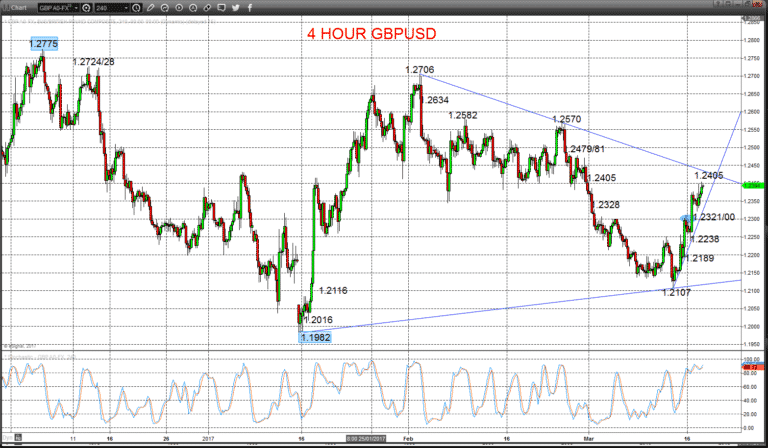The image size is (768, 448).
Task: Click the interval clock icon
Action: 137,8
